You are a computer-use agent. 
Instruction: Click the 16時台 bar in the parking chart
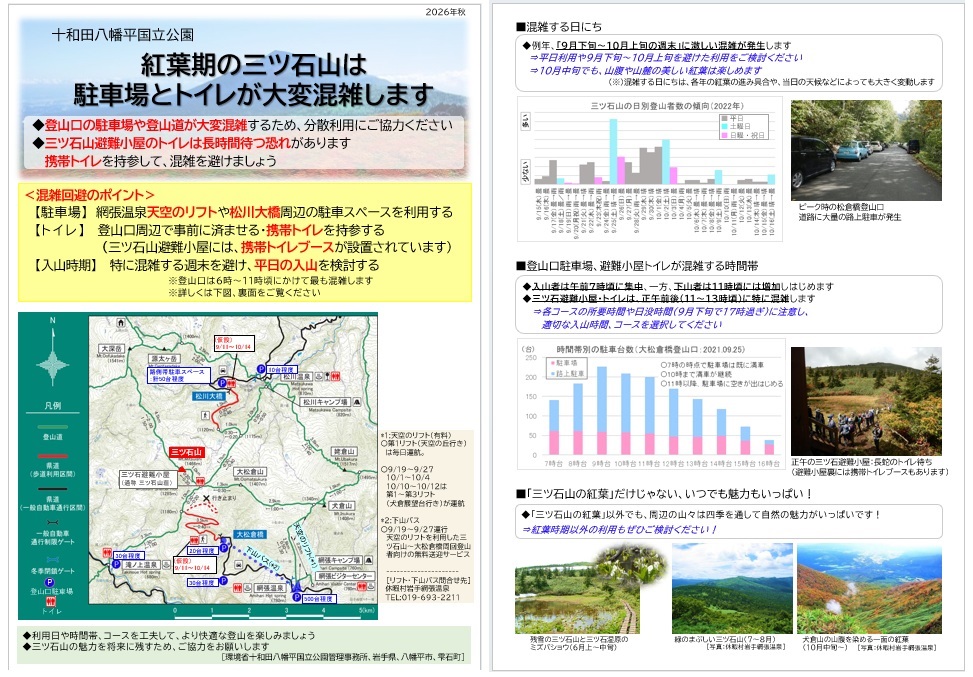(x=769, y=447)
